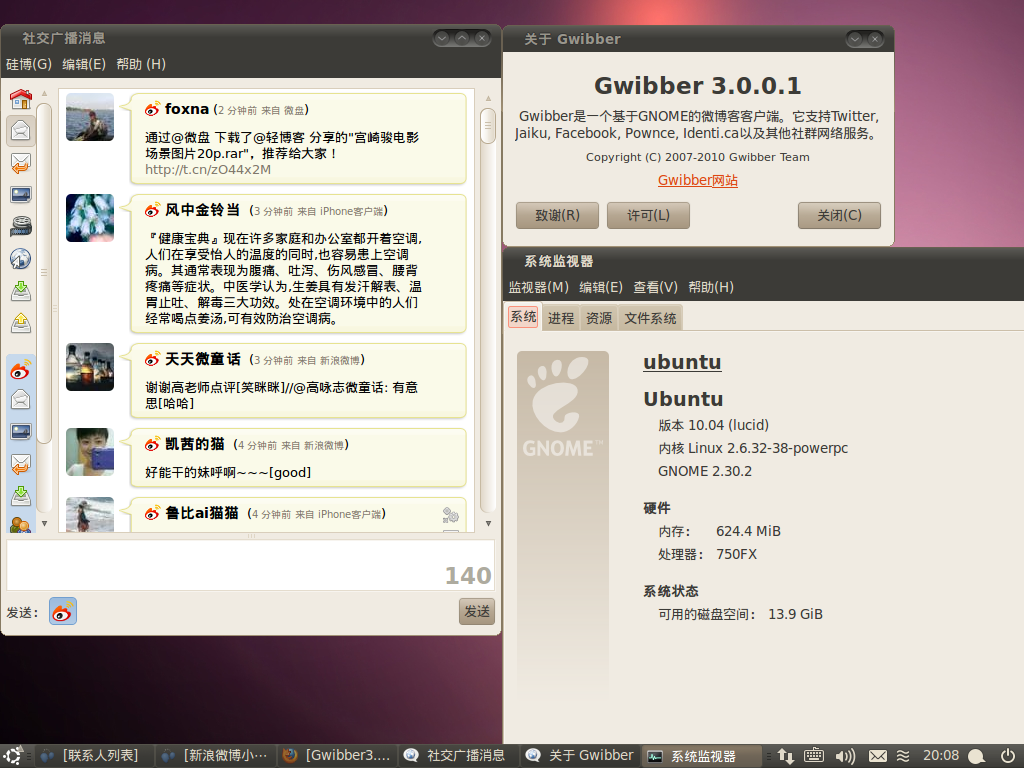The width and height of the screenshot is (1024, 768).
Task: Switch to 关于 Gwibber taskbar entry
Action: point(580,756)
